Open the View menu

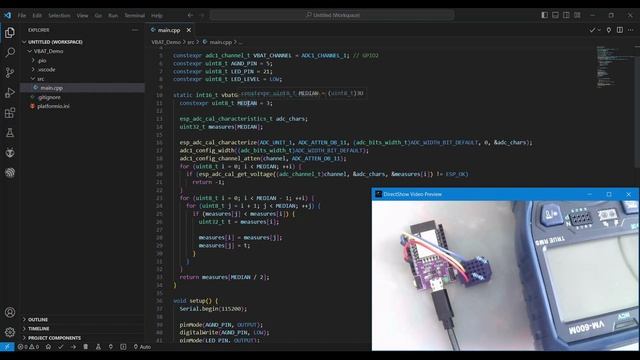coord(82,15)
